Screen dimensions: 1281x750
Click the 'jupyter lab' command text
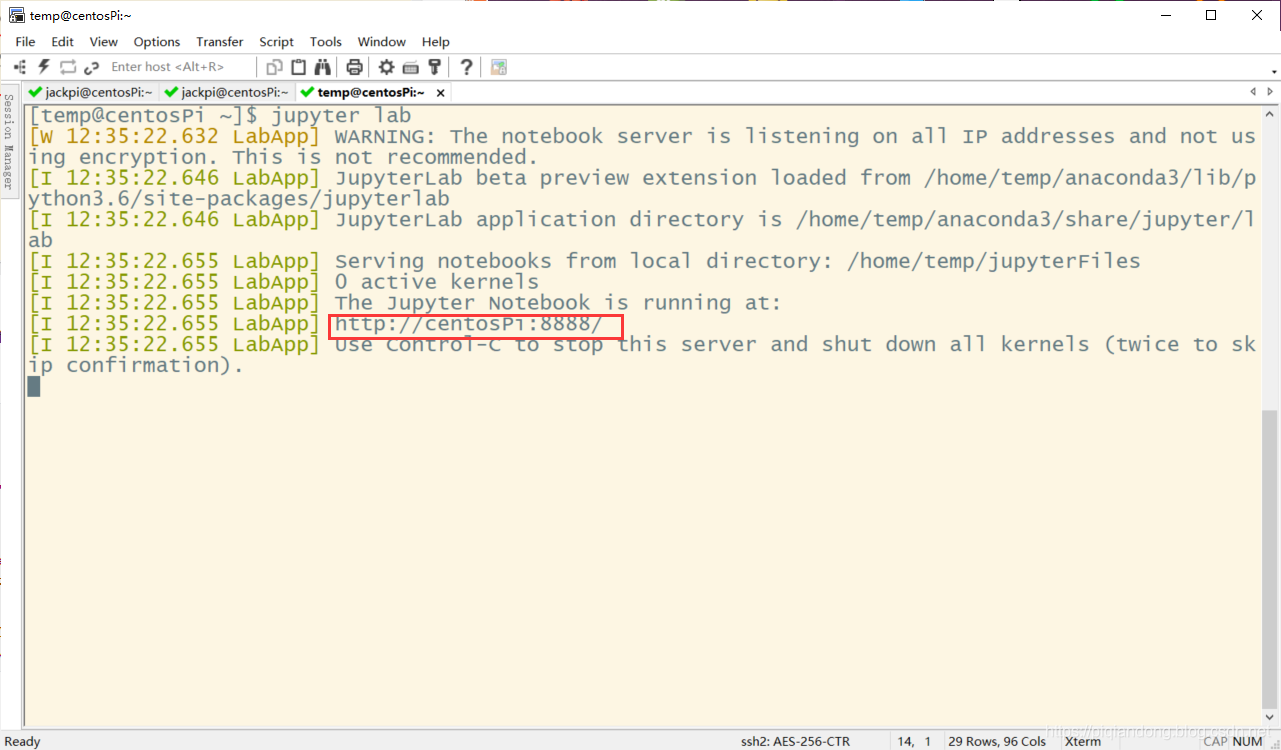[341, 116]
